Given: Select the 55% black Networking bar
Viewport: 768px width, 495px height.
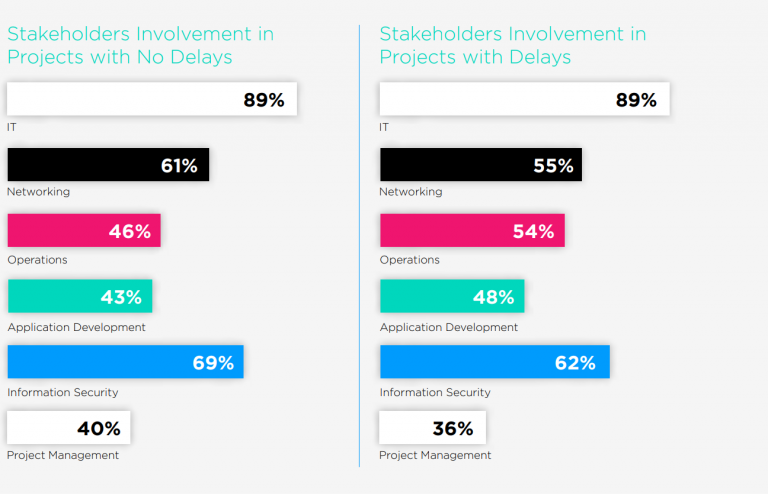Looking at the screenshot, I should click(x=480, y=165).
